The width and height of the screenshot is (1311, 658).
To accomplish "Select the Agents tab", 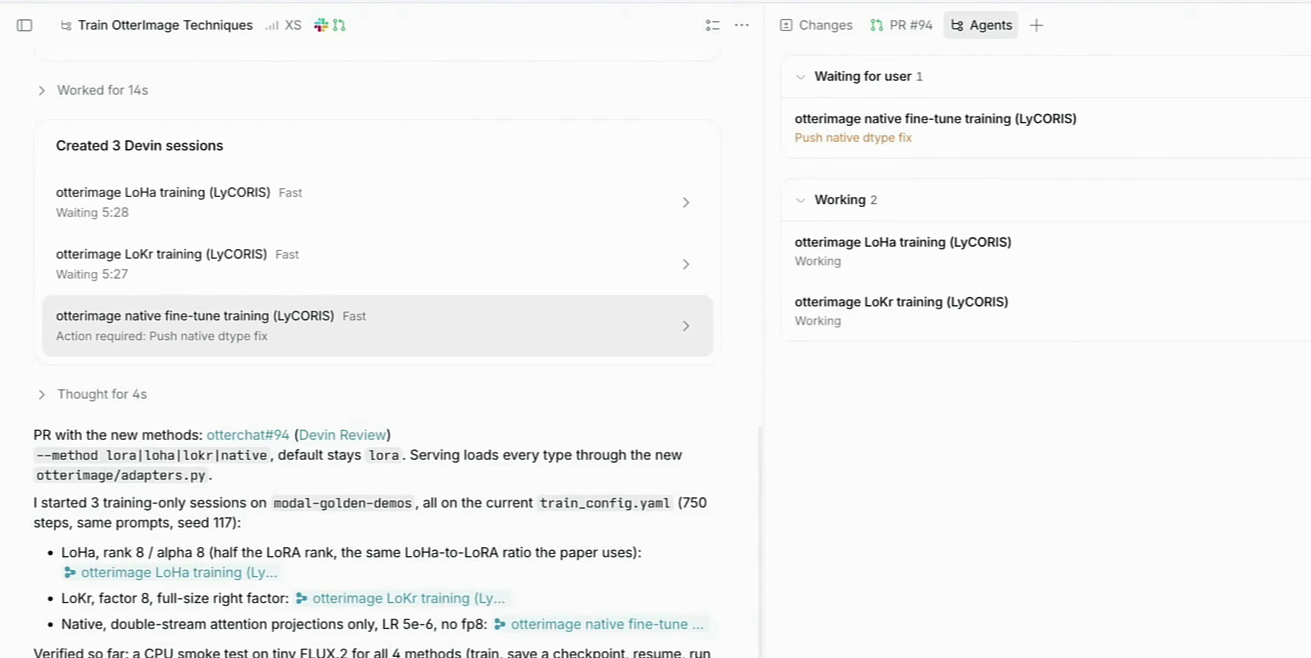I will (x=981, y=25).
